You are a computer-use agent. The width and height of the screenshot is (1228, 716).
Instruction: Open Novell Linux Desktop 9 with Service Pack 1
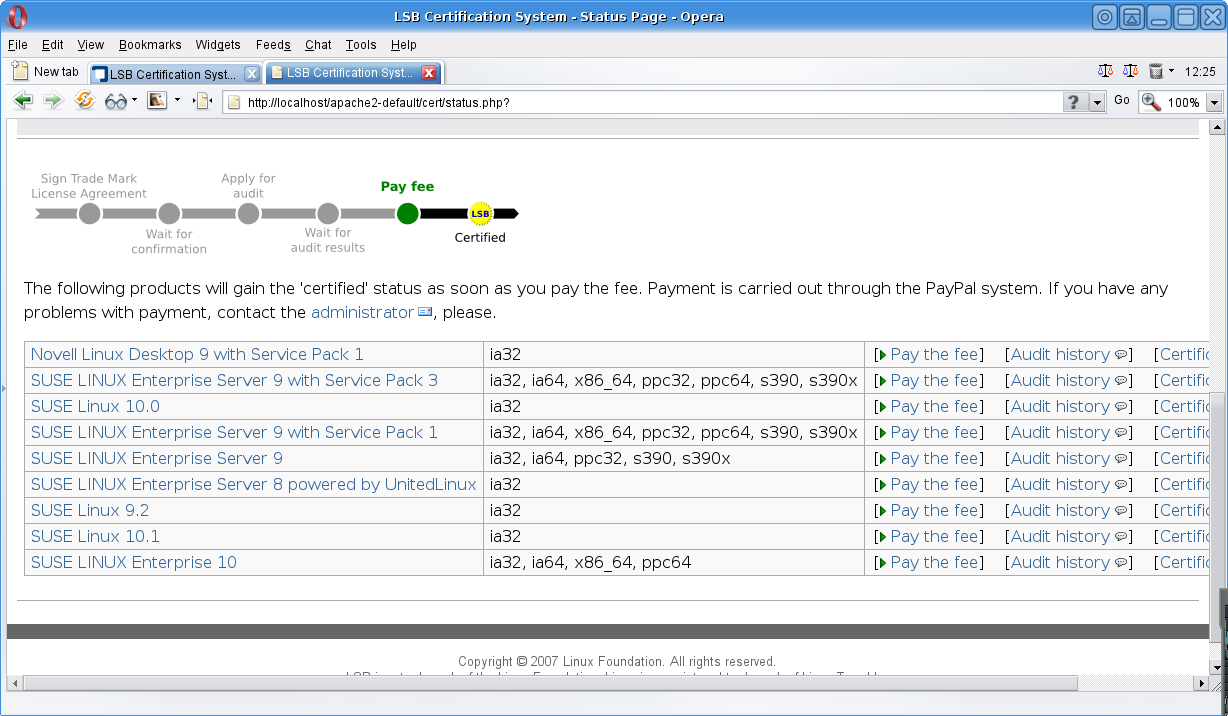coord(197,354)
